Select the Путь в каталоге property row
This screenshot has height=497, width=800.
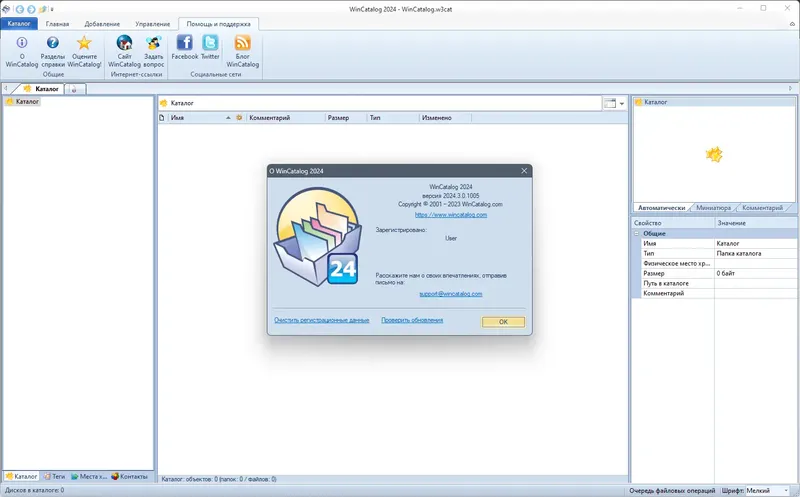(718, 283)
